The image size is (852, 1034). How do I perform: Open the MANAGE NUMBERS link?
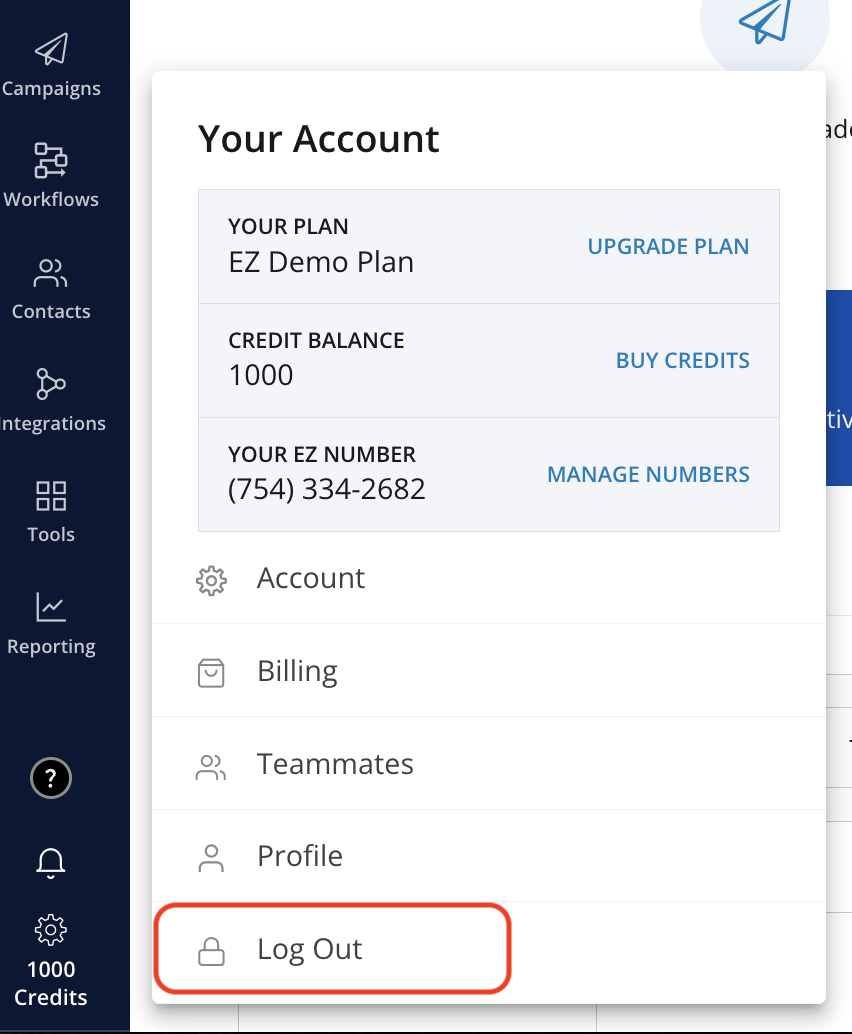648,475
